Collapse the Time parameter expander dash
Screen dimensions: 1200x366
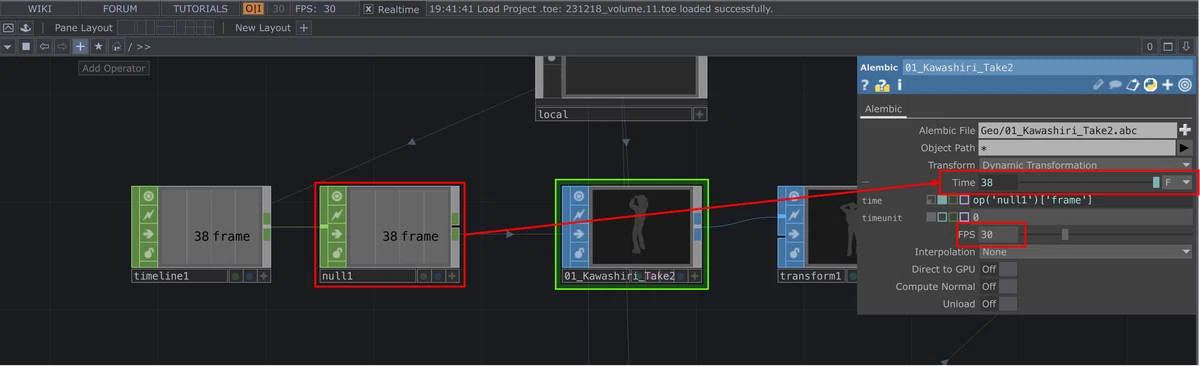[866, 183]
